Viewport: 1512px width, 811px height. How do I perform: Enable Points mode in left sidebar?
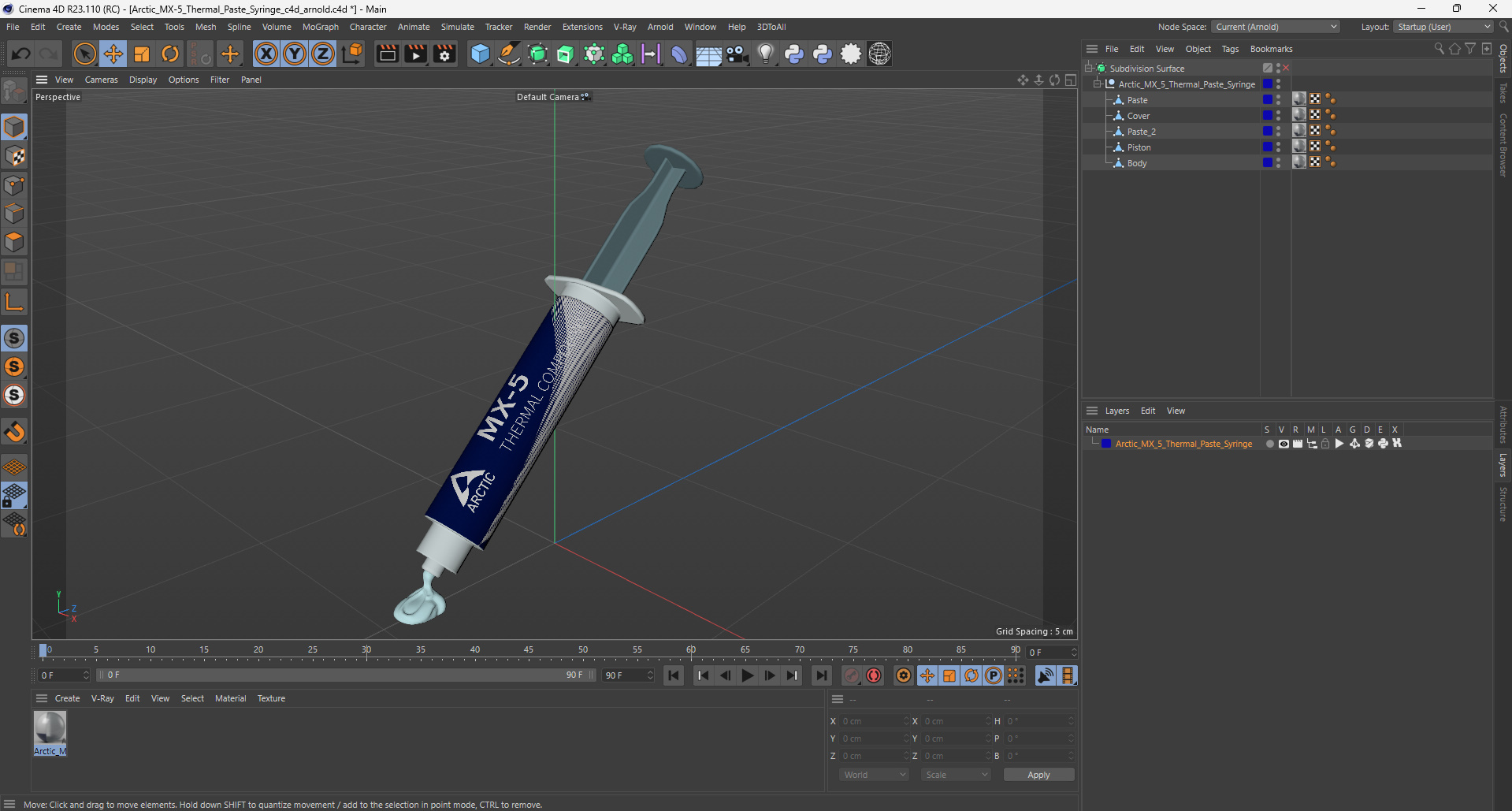pyautogui.click(x=14, y=185)
